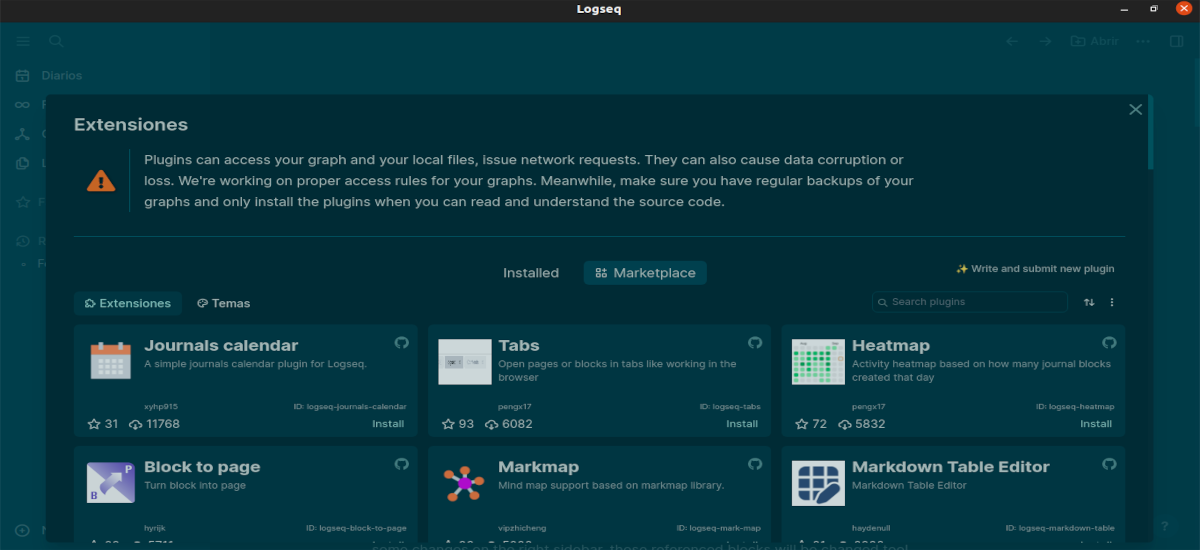Screen dimensions: 1200x550
Task: Select the Extensiones category tab
Action: point(128,303)
